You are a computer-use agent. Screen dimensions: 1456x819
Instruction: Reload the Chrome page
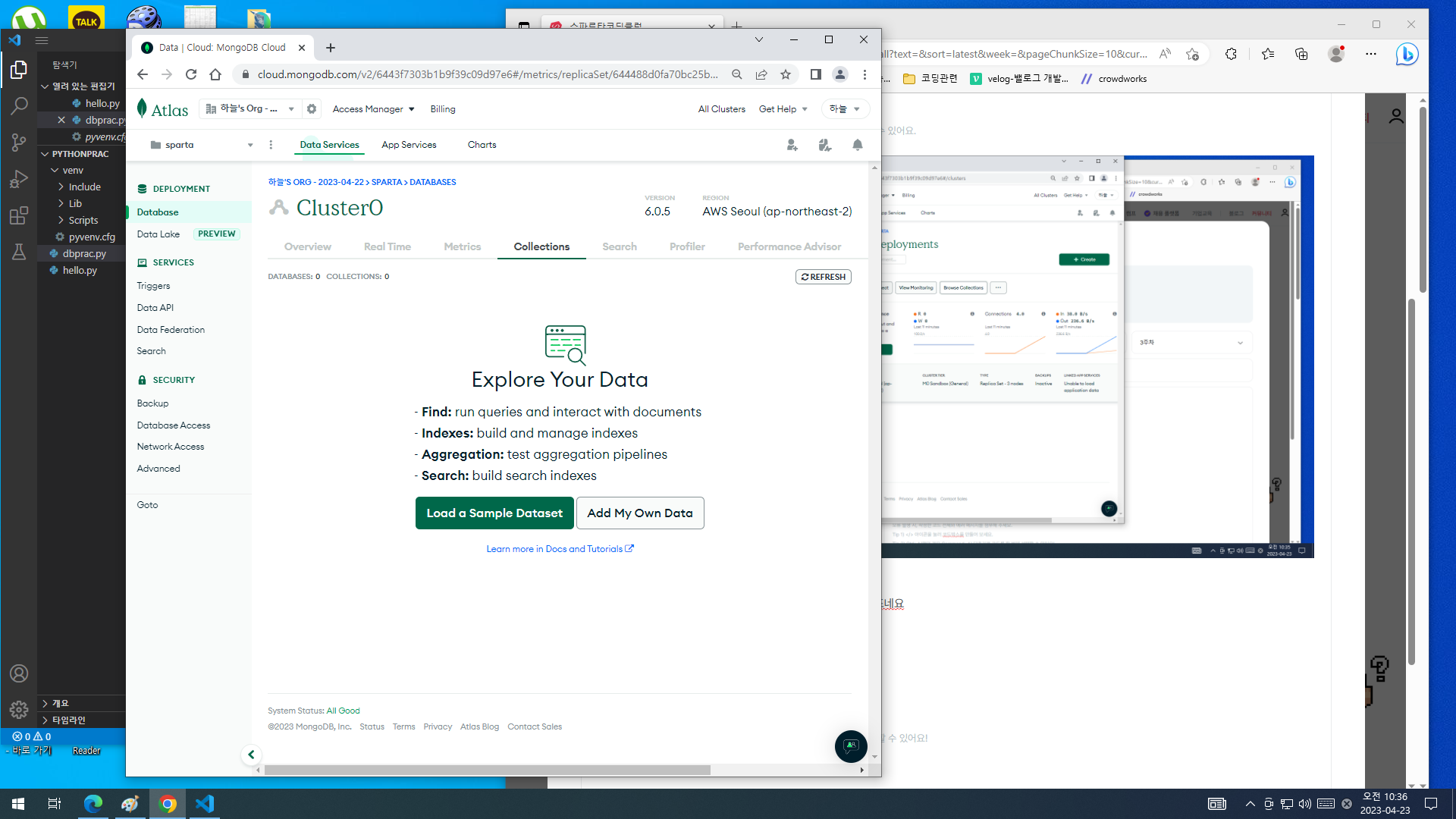[x=191, y=74]
